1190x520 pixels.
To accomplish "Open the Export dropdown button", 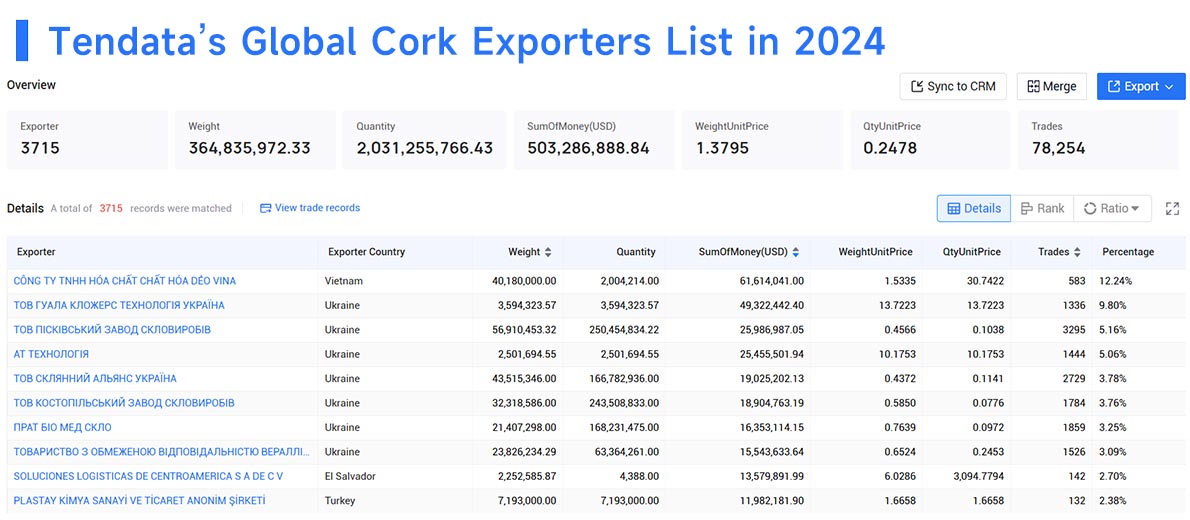I will [x=1141, y=87].
